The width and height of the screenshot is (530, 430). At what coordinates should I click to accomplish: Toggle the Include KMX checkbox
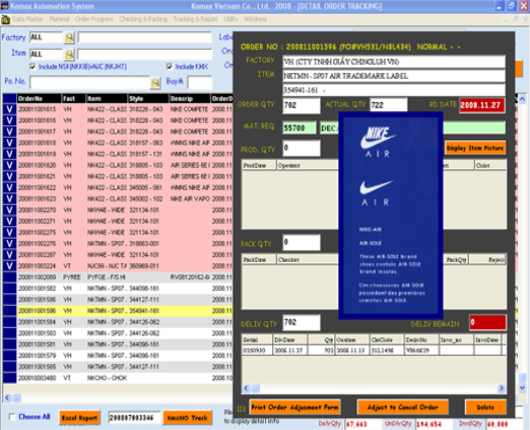pos(170,67)
